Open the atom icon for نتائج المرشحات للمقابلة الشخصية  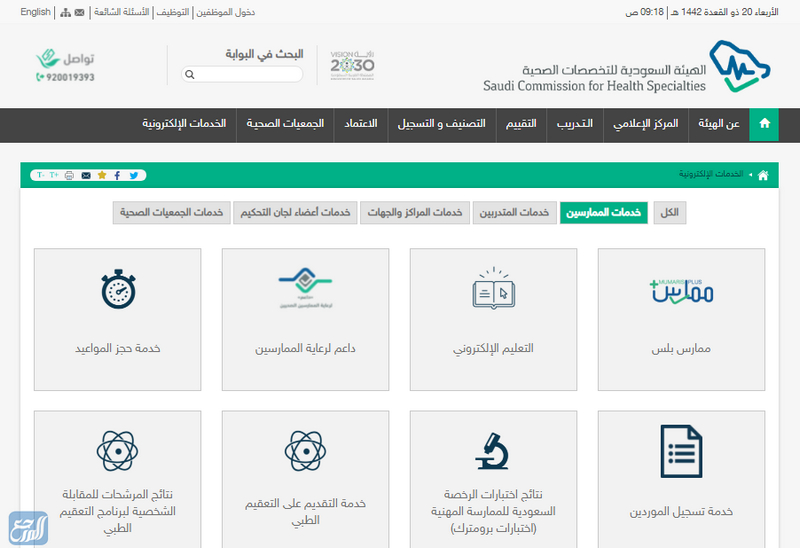[x=117, y=451]
